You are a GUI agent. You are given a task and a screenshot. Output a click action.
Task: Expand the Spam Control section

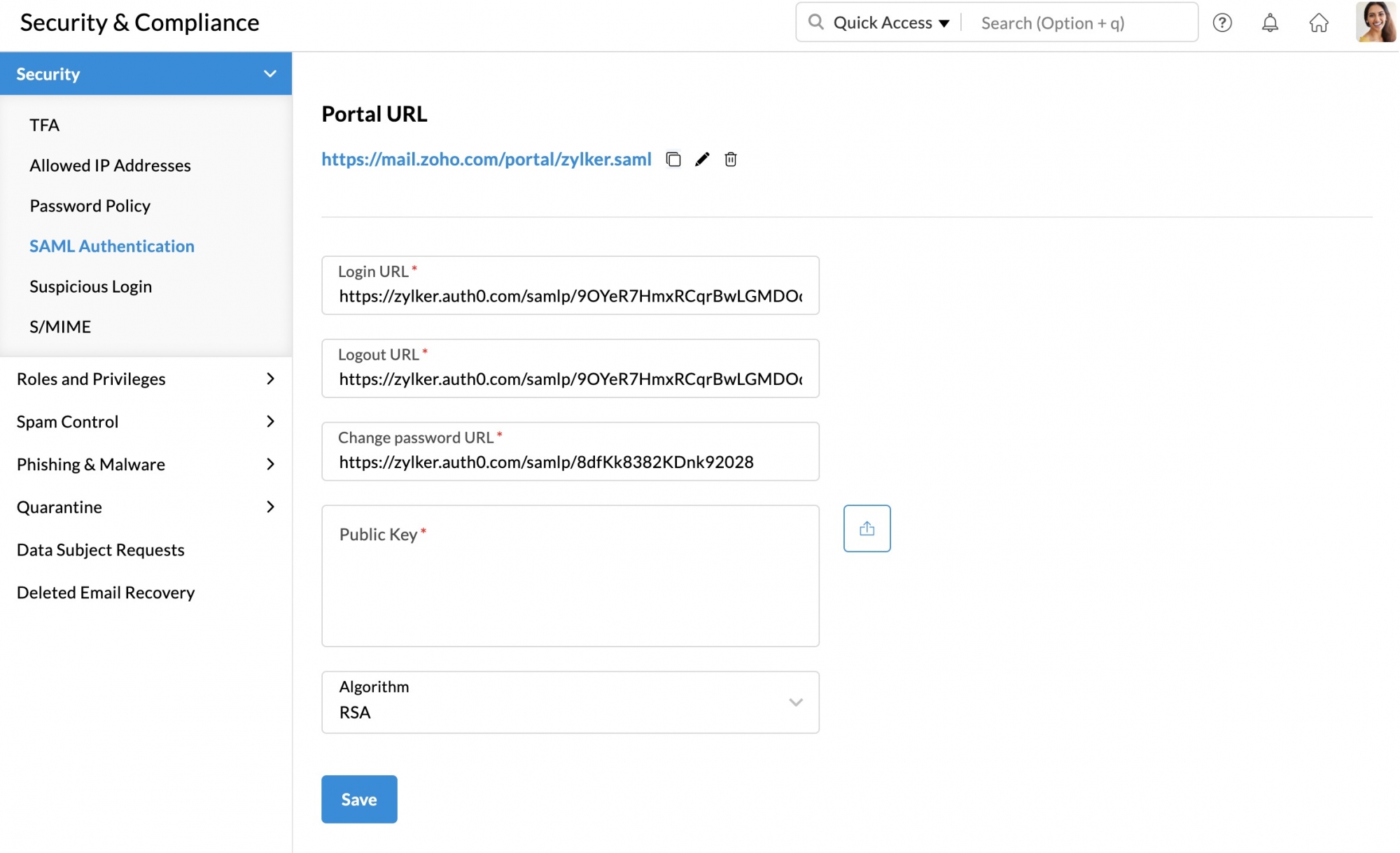click(270, 421)
